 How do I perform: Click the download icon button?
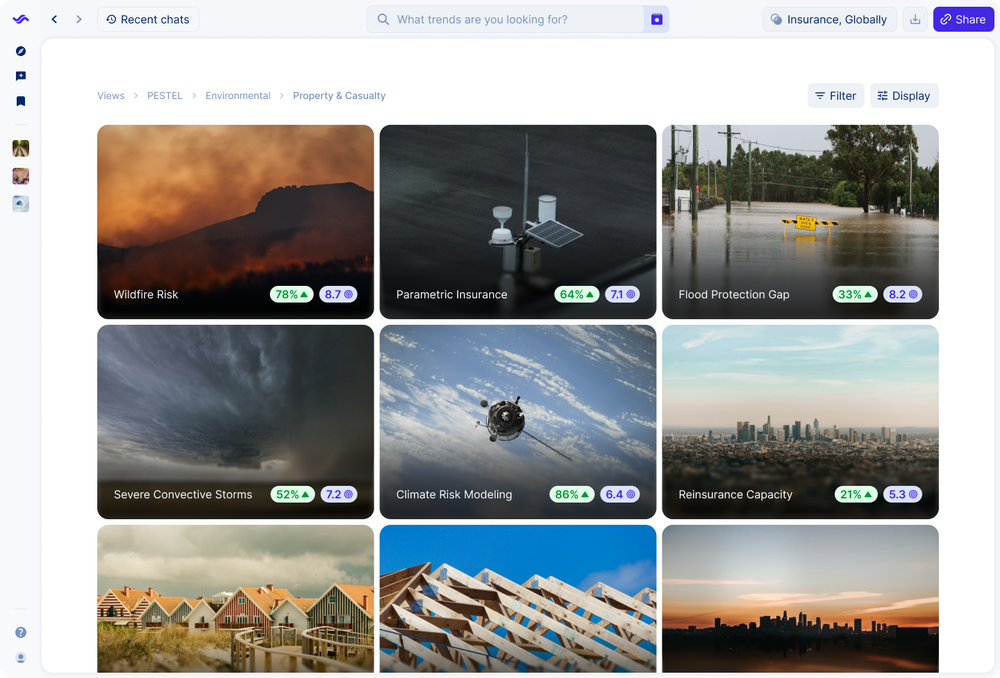[x=915, y=19]
